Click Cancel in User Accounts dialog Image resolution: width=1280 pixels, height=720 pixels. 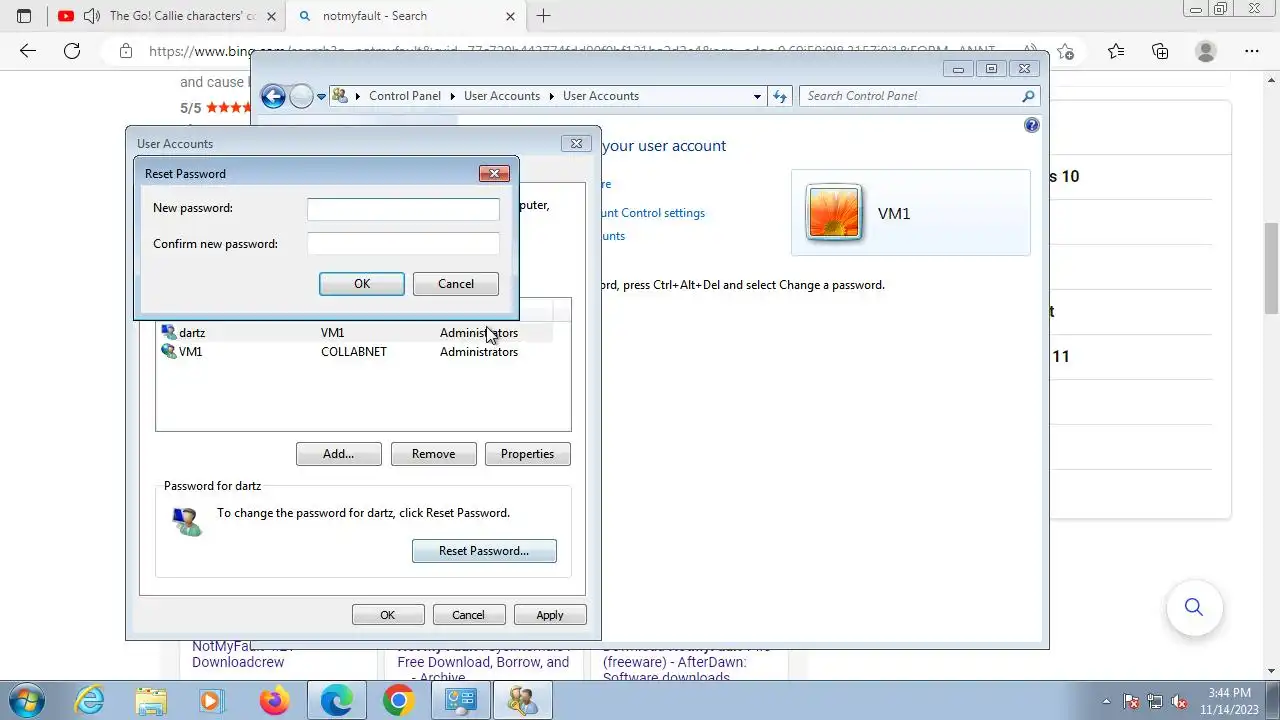point(468,615)
